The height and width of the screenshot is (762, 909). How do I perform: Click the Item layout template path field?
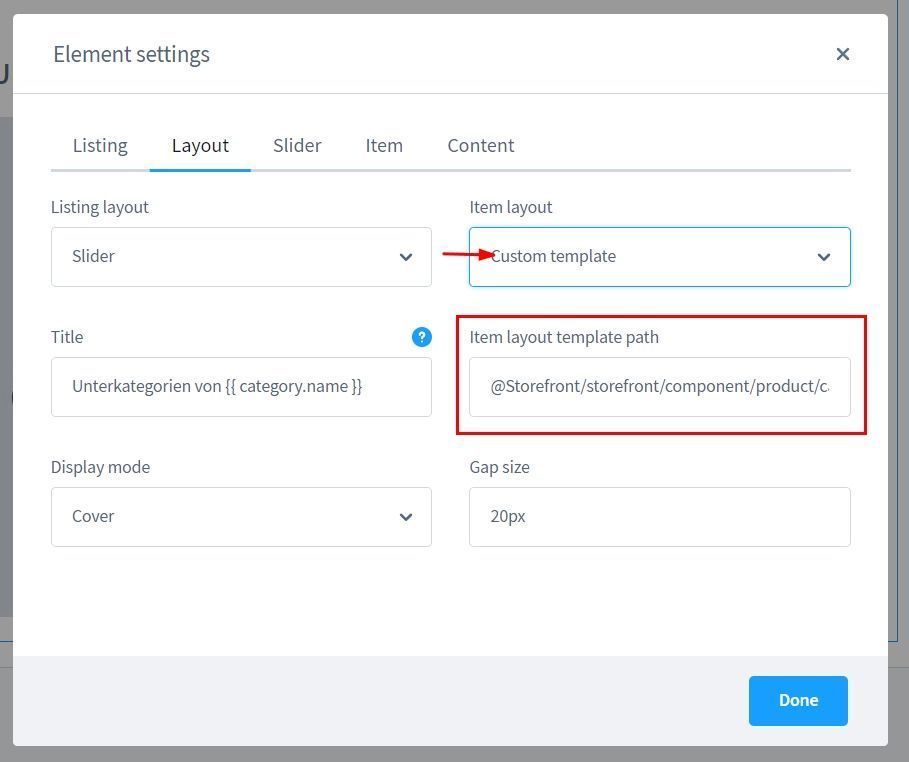659,387
